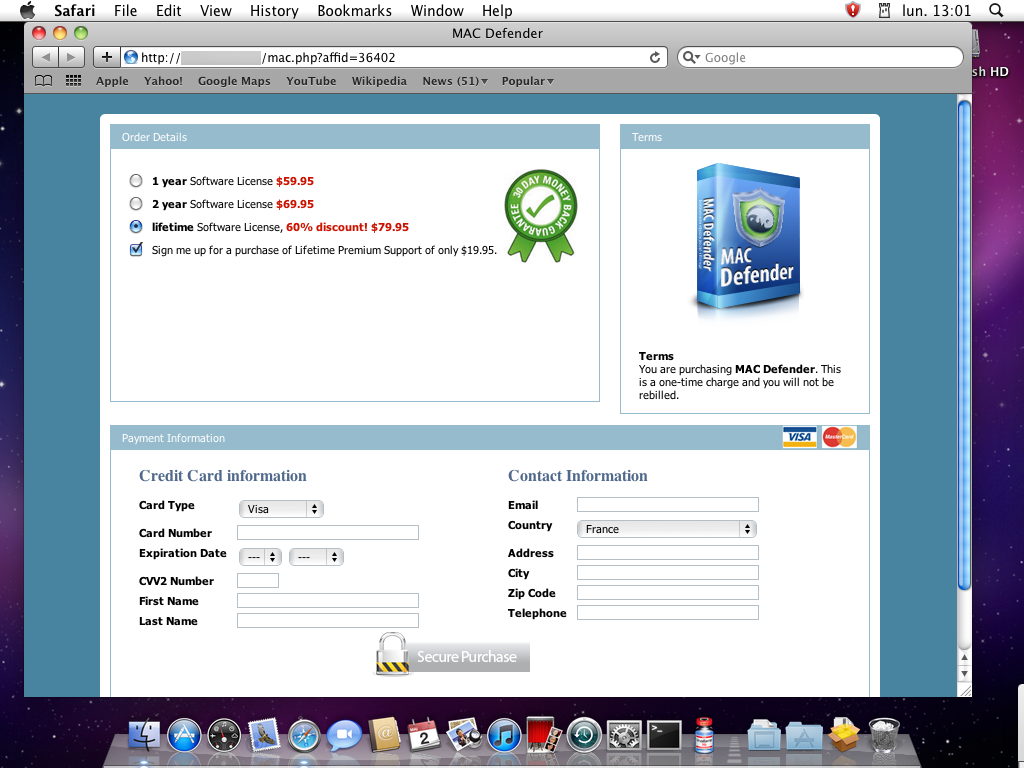Go back with the back arrow
This screenshot has height=768, width=1024.
coord(46,57)
